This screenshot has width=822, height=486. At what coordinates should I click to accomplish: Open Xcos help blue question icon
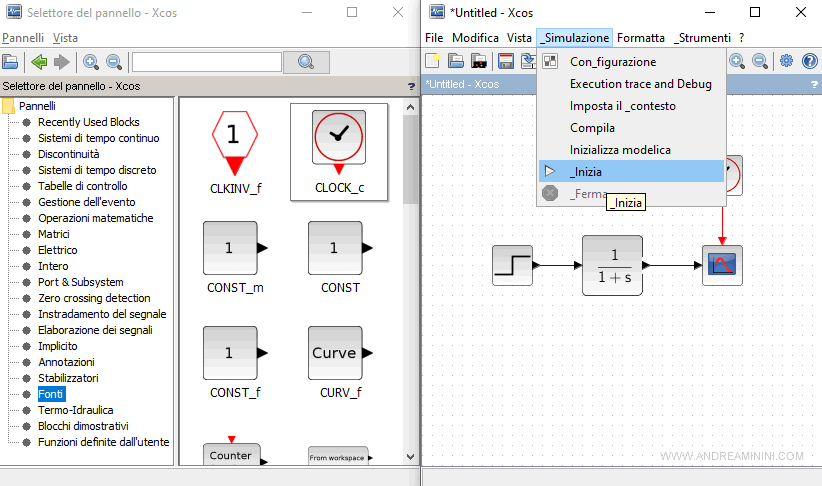(x=809, y=61)
